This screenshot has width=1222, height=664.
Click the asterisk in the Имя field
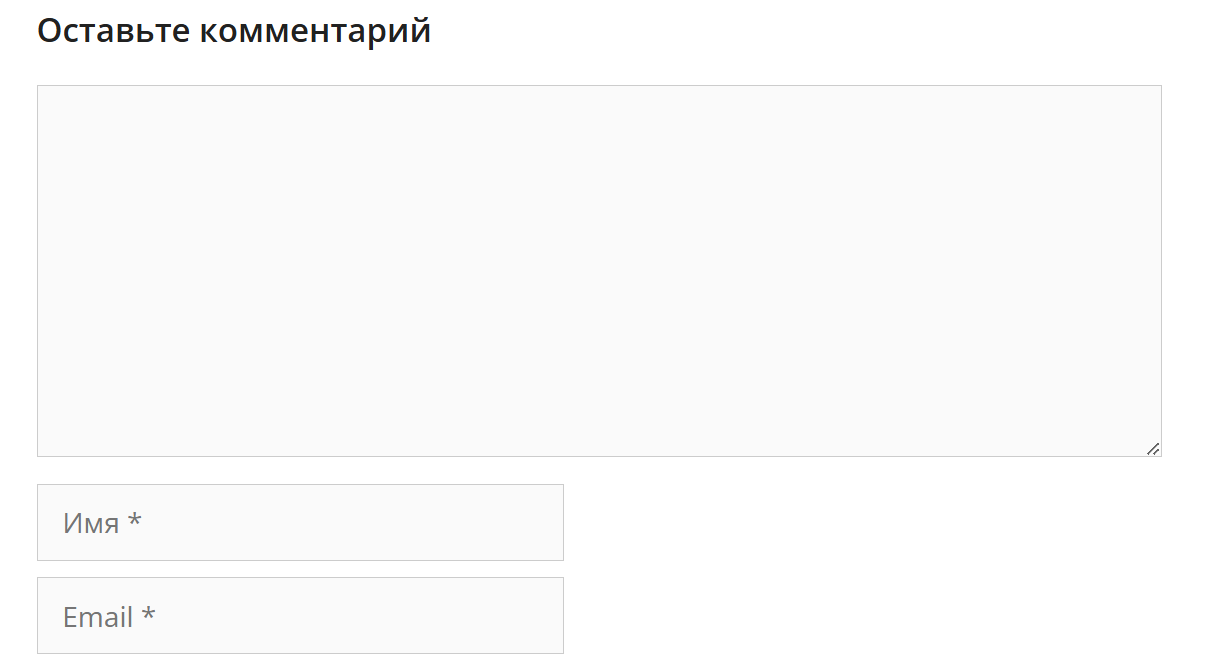[x=135, y=520]
